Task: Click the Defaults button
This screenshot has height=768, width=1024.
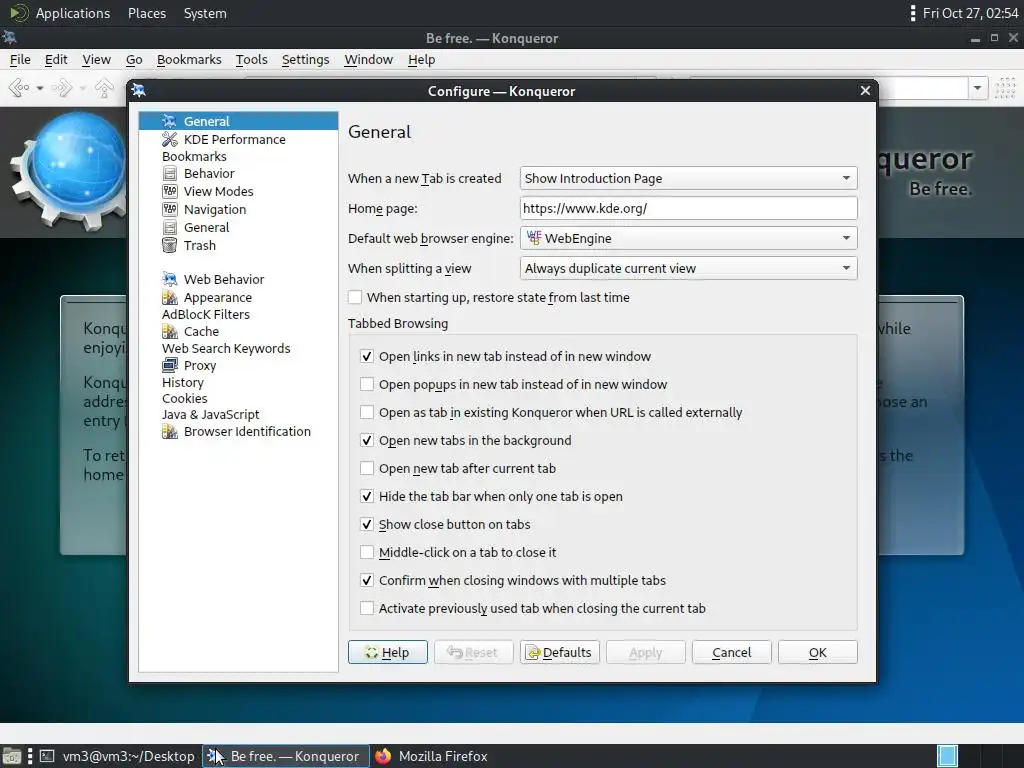Action: click(560, 652)
